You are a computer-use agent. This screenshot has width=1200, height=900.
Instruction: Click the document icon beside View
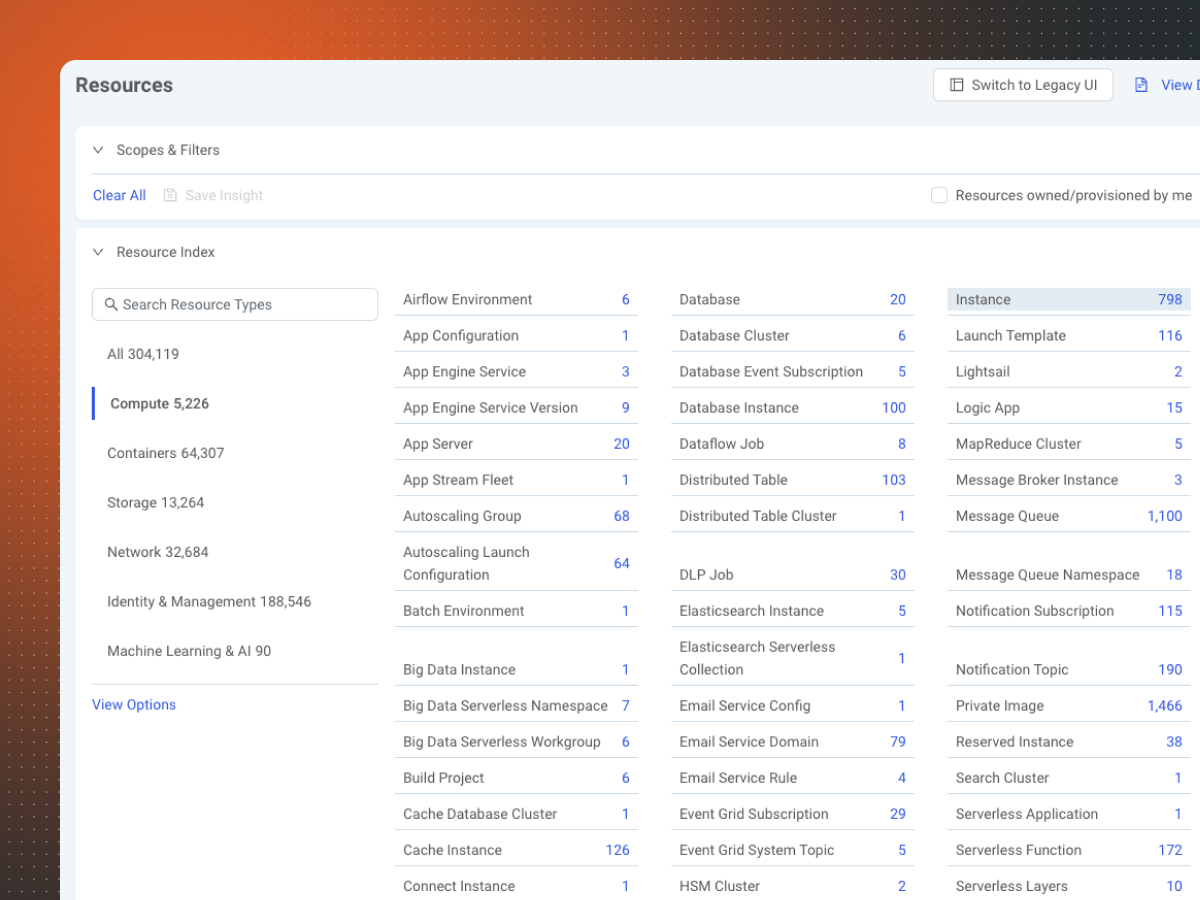1141,85
